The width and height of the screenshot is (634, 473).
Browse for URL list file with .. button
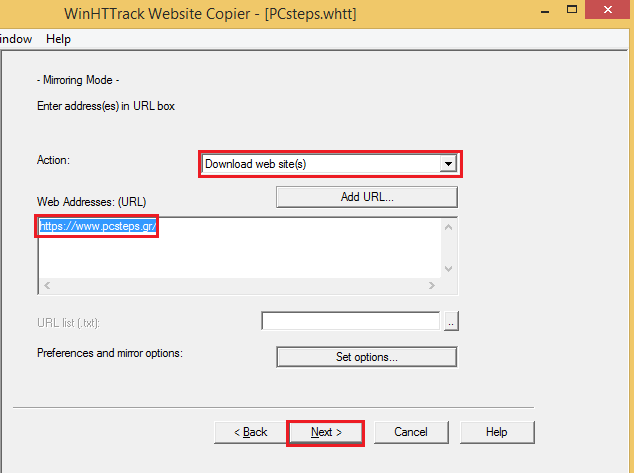pyautogui.click(x=451, y=321)
